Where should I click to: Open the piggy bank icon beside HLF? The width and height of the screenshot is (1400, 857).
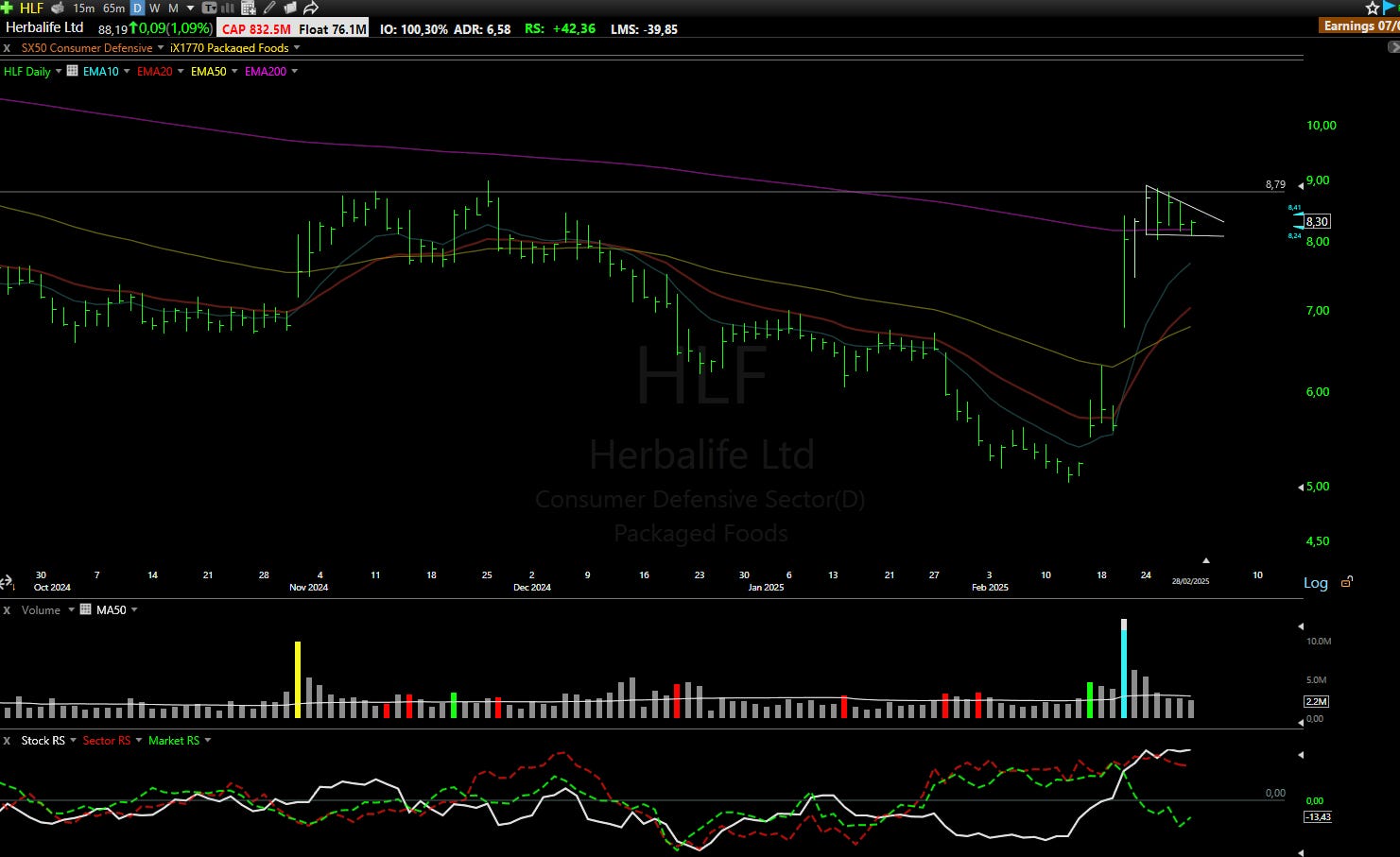pyautogui.click(x=58, y=8)
